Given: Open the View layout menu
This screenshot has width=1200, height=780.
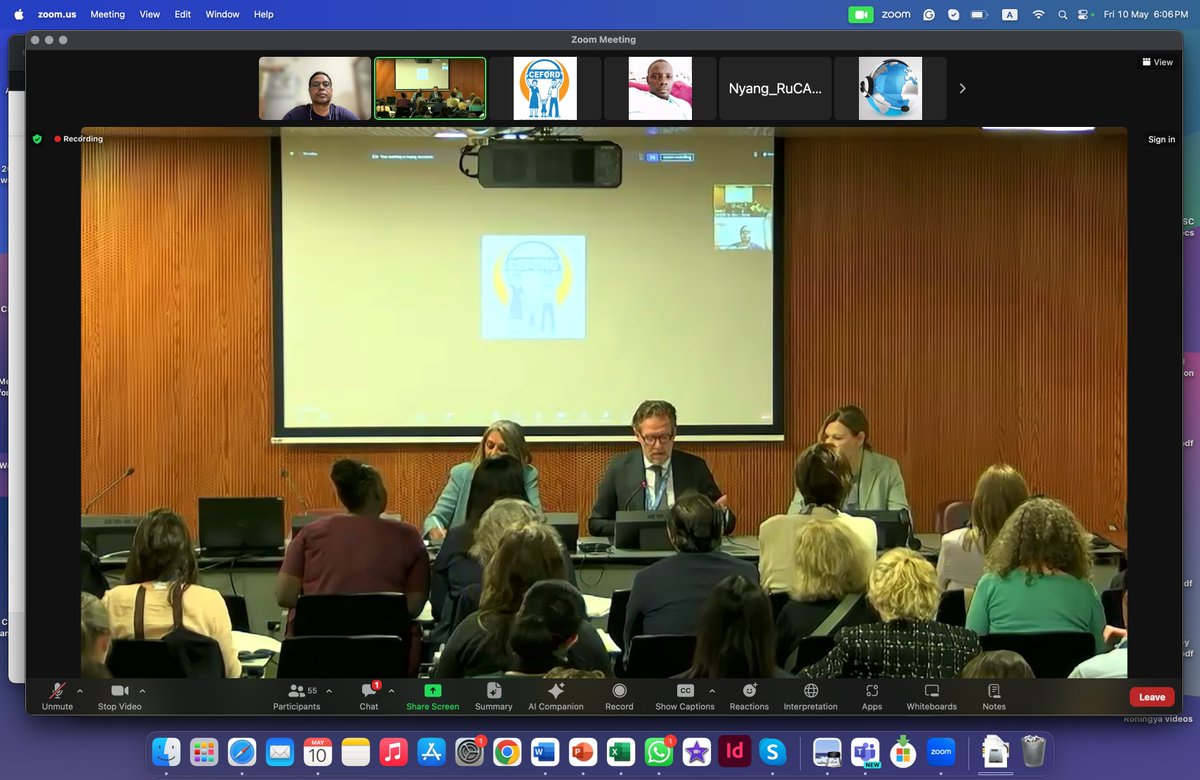Looking at the screenshot, I should pos(1157,62).
